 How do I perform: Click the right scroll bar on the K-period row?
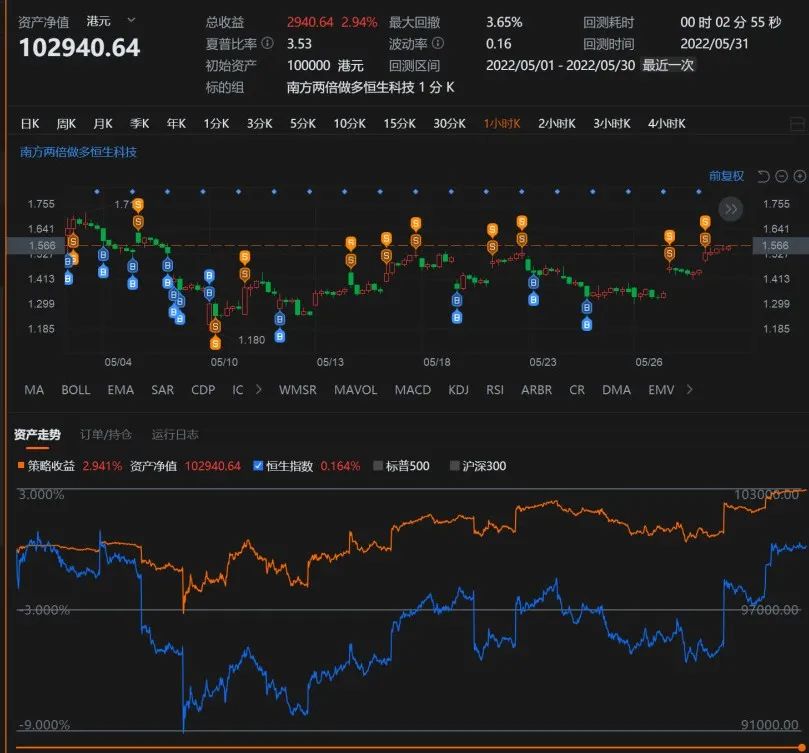coord(798,123)
